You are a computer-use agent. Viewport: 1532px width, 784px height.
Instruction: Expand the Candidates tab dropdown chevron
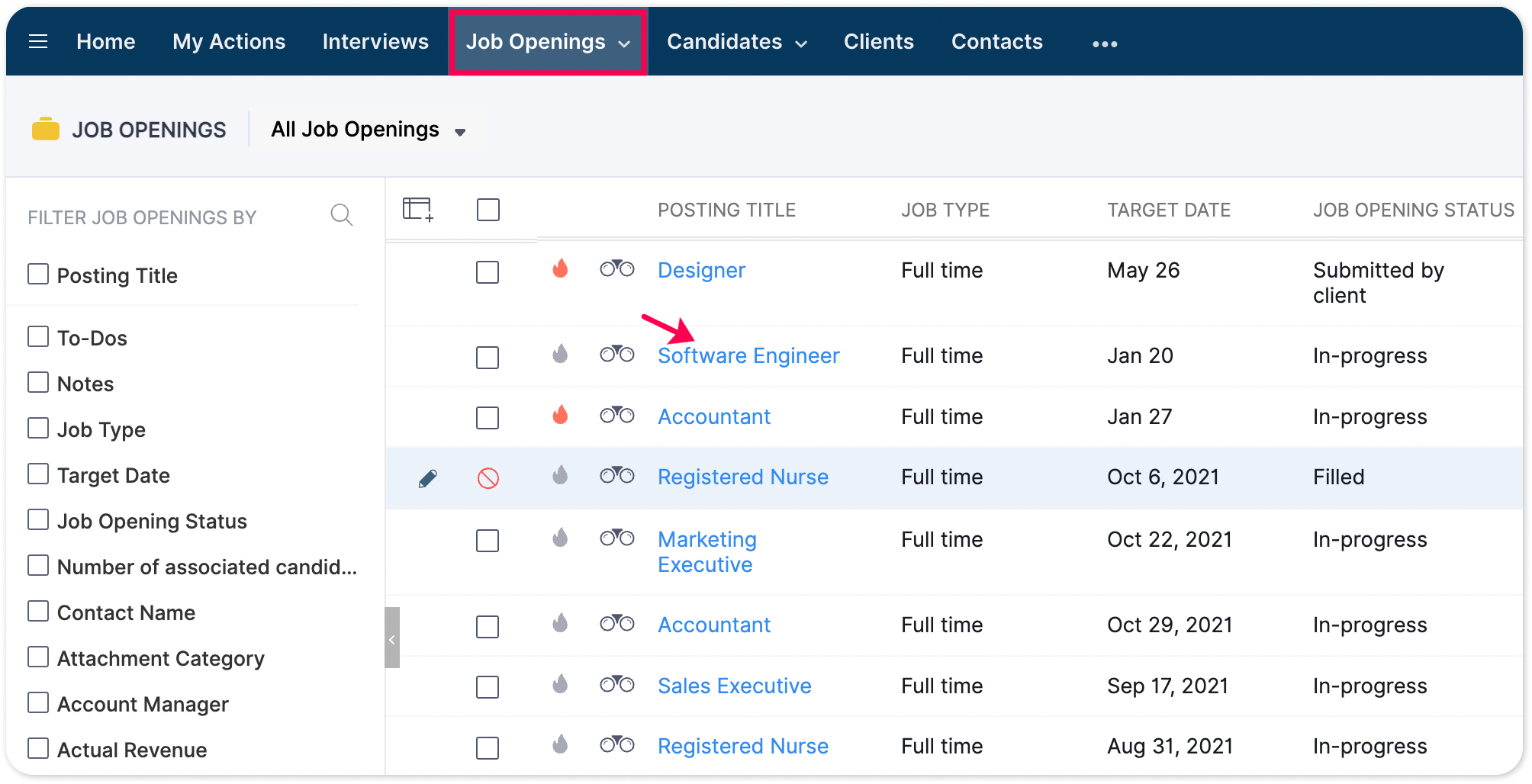coord(801,44)
